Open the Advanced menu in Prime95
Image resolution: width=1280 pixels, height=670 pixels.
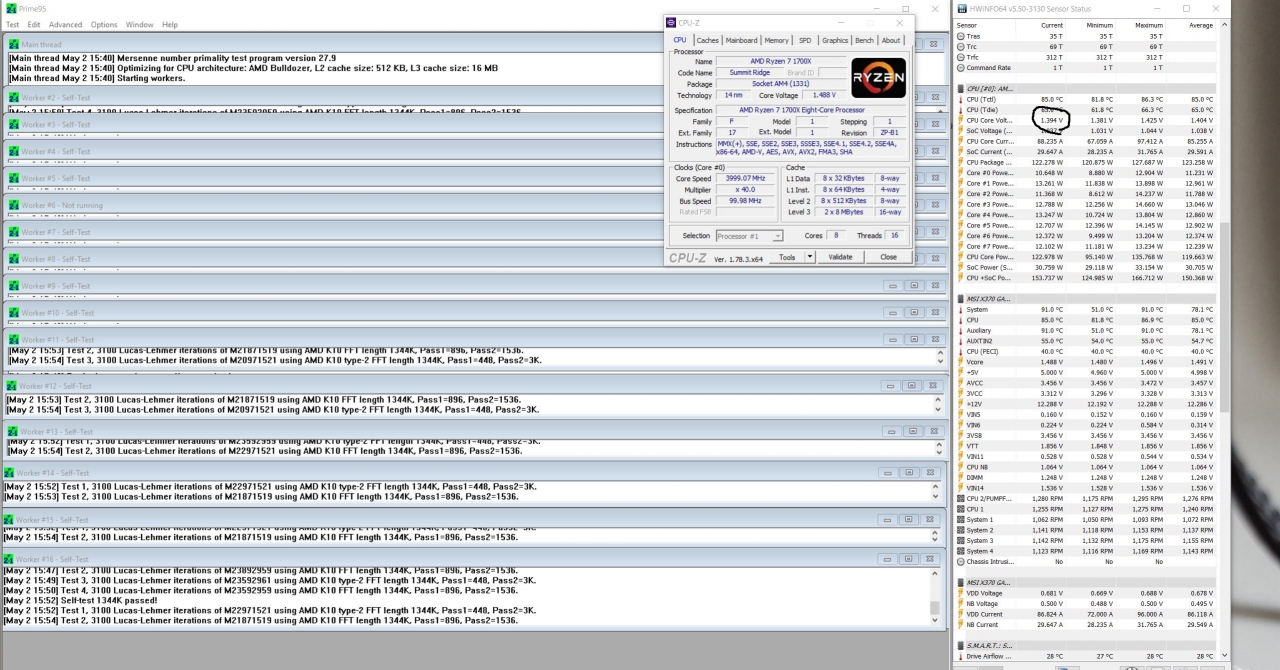66,24
